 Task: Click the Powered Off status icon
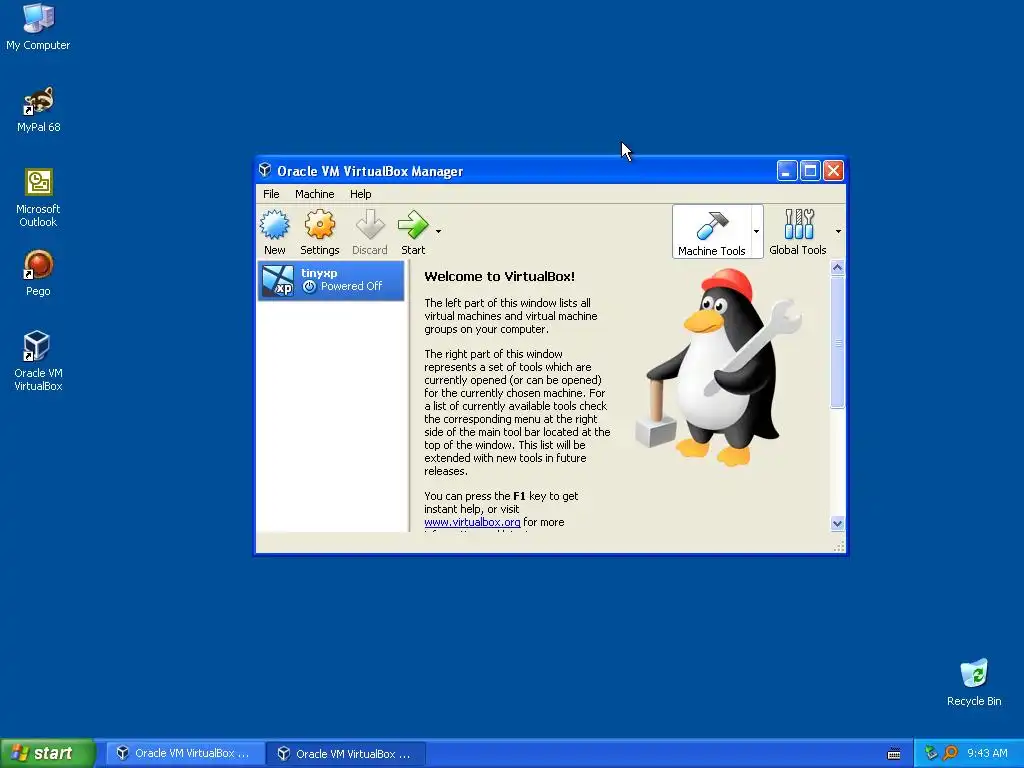tap(310, 287)
